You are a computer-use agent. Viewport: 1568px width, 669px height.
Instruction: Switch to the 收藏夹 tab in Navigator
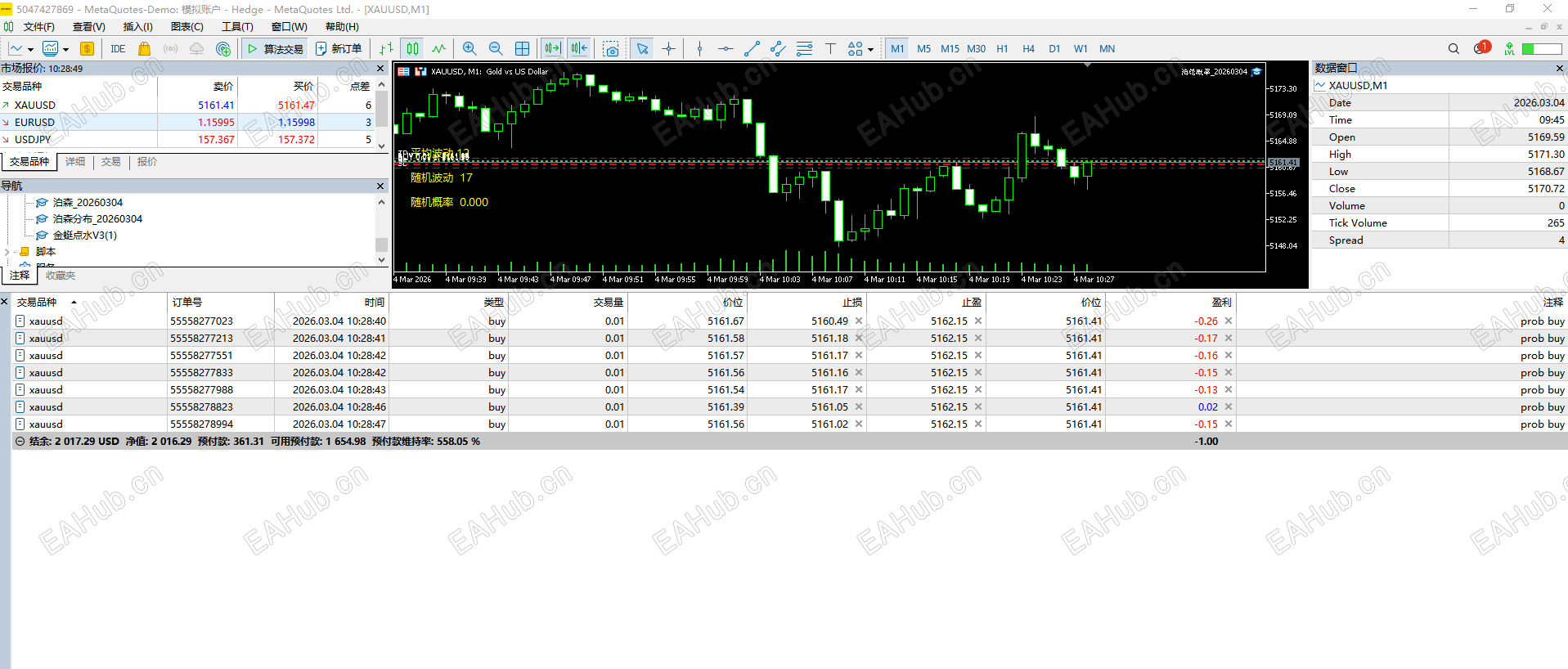coord(61,276)
